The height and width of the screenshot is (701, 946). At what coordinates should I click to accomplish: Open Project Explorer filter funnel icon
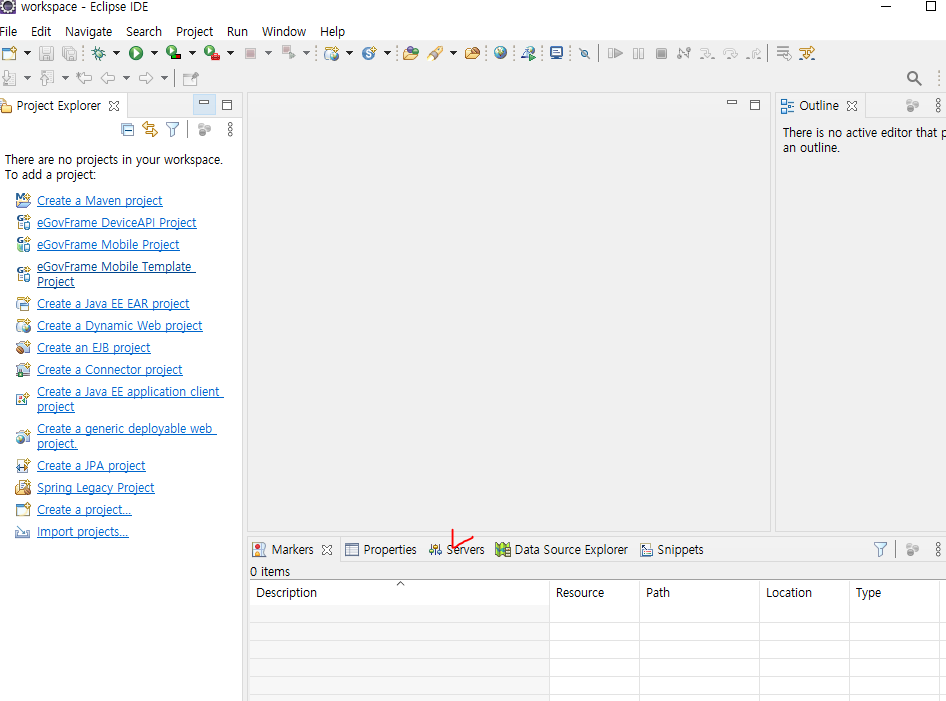click(173, 129)
